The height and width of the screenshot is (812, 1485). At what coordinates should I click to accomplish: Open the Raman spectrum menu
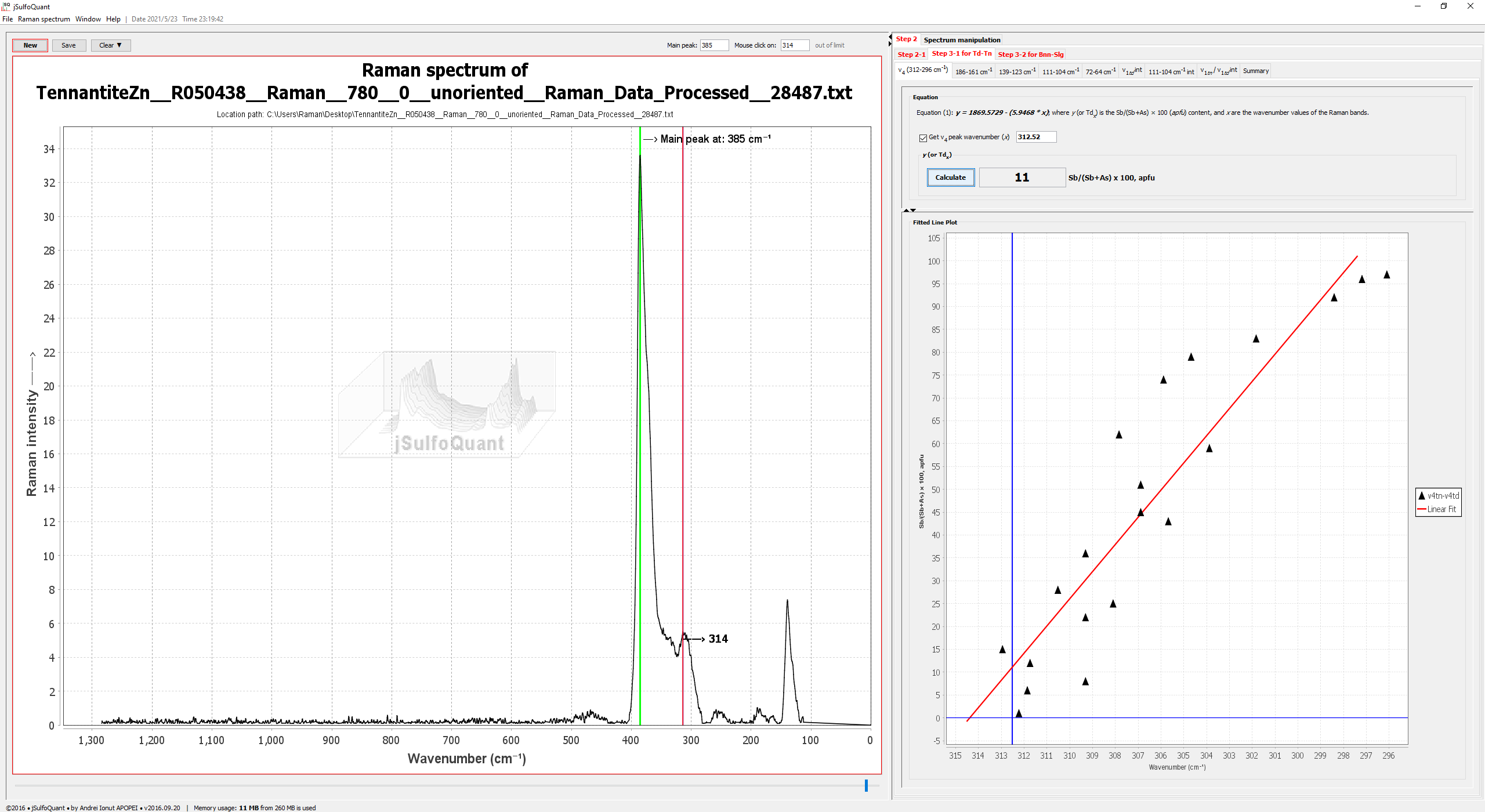point(44,19)
